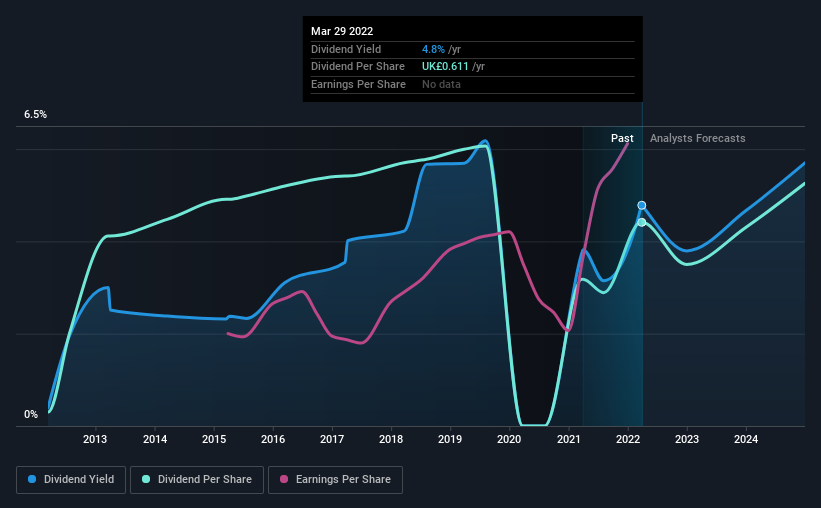This screenshot has height=508, width=821.
Task: Click the 2016 x-axis label
Action: pyautogui.click(x=273, y=439)
